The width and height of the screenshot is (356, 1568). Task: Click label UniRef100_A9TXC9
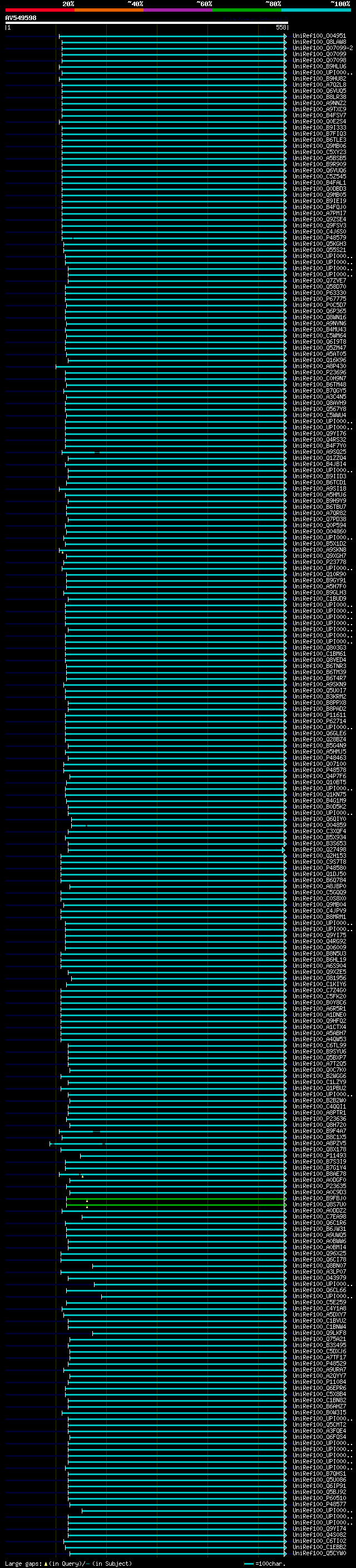319,109
